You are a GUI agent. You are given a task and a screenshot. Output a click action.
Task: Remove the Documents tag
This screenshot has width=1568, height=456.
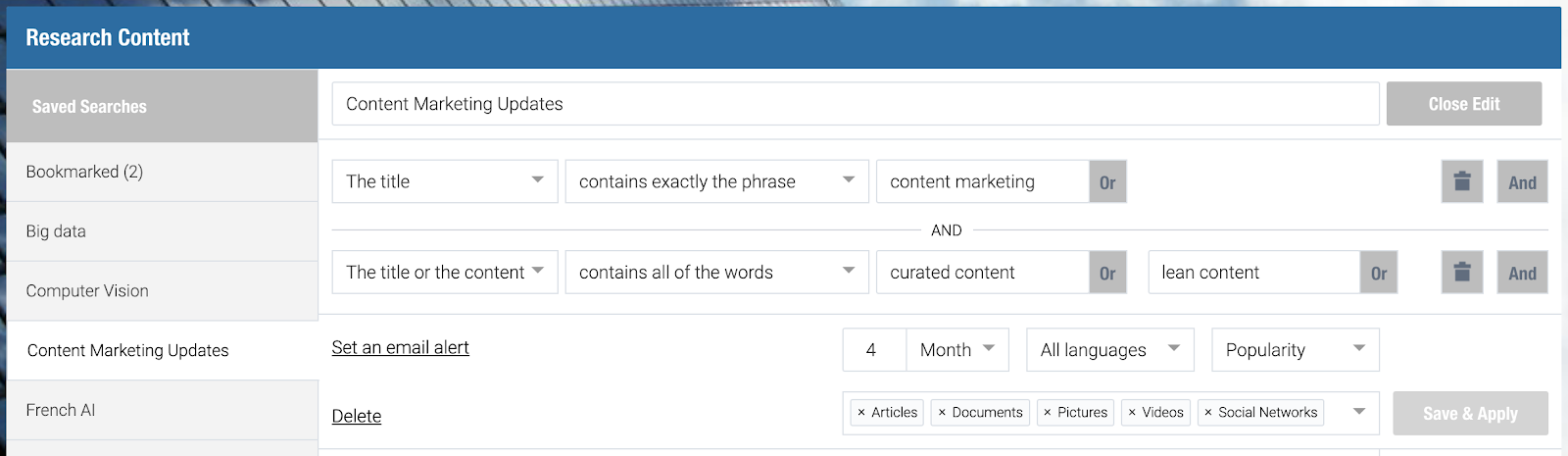942,413
